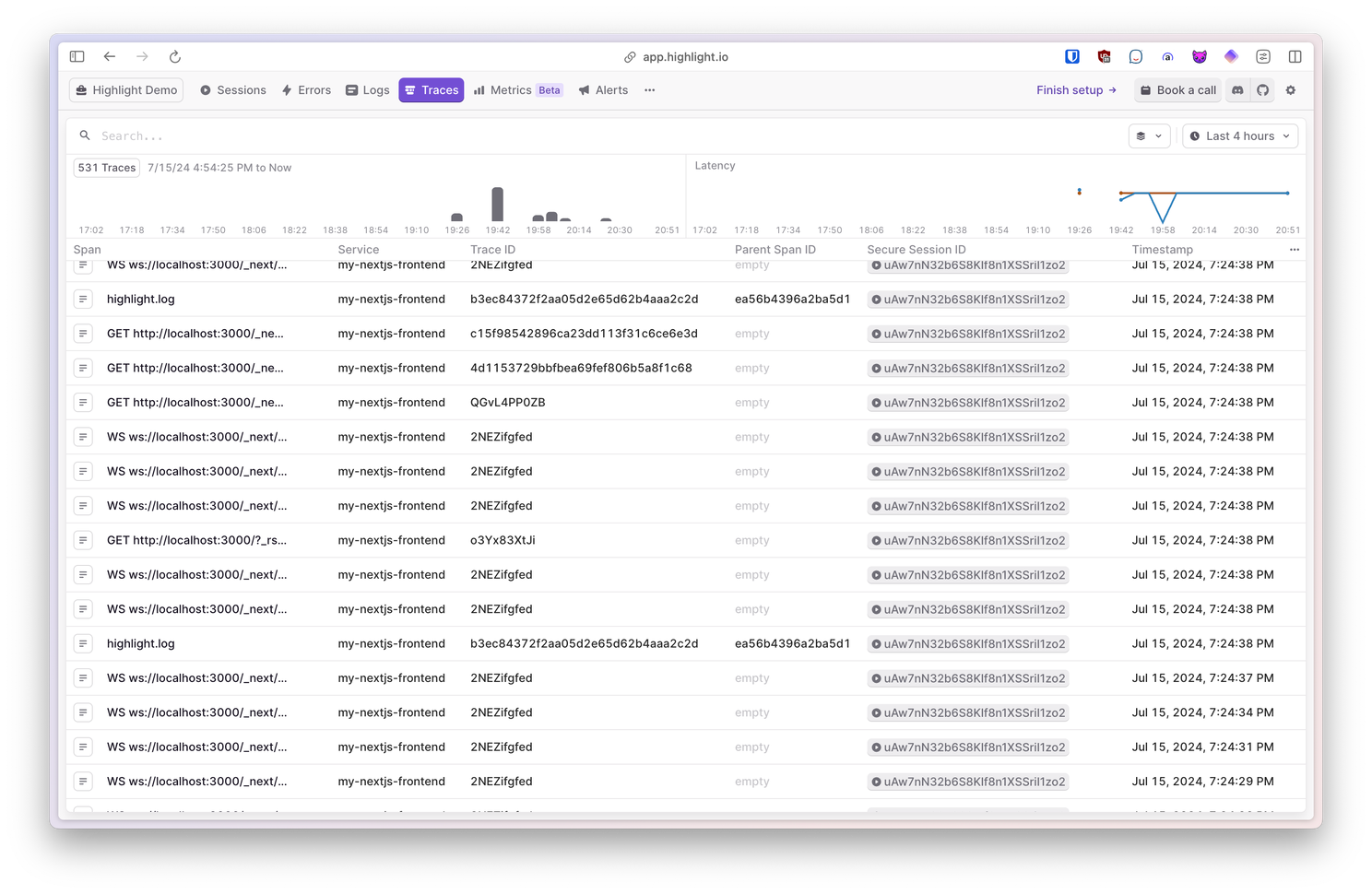This screenshot has height=894, width=1372.
Task: Click the histogram bar near 19:26
Action: pyautogui.click(x=457, y=218)
